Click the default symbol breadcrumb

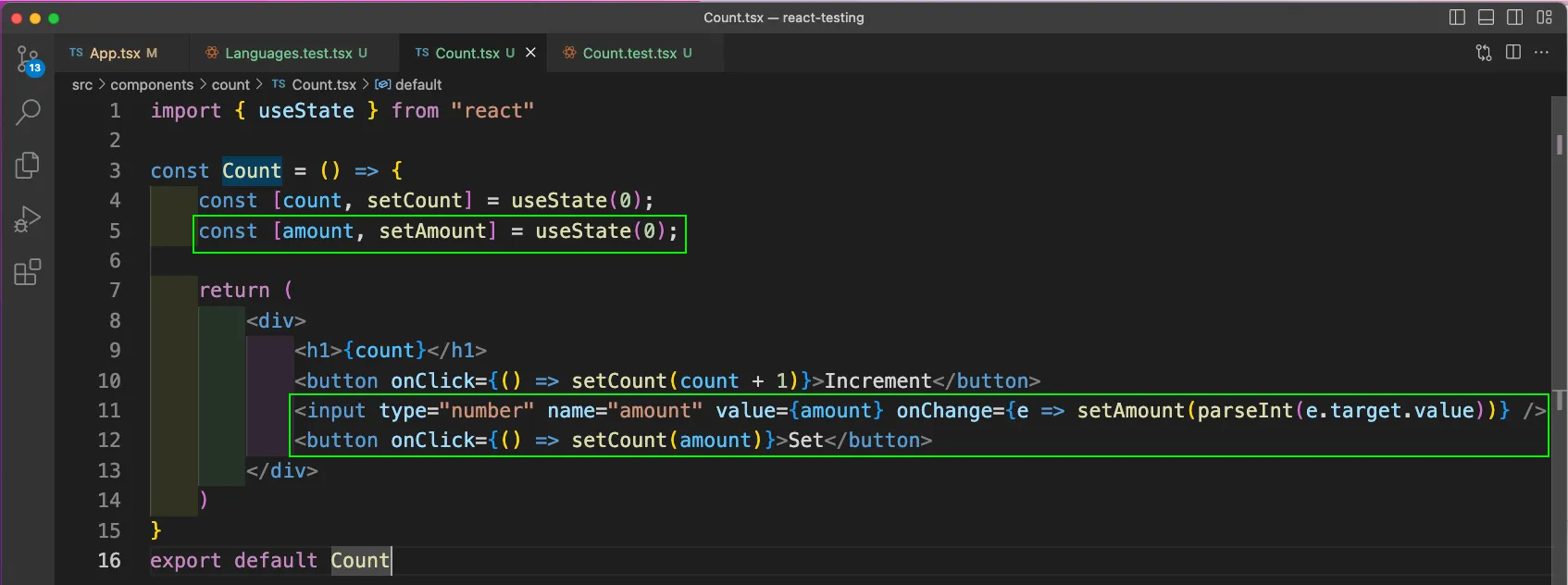point(418,84)
